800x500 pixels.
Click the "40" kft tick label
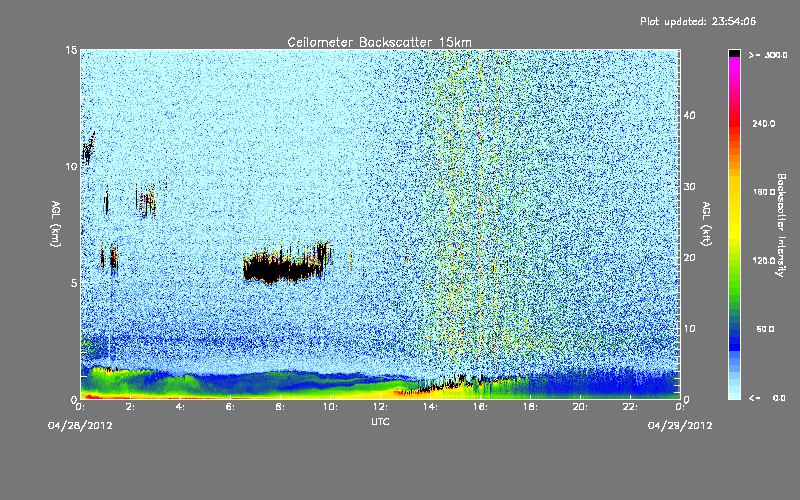(689, 115)
